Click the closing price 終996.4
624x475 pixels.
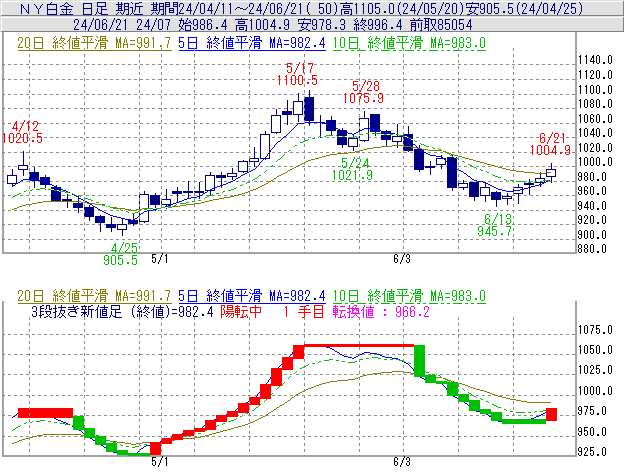[x=378, y=25]
